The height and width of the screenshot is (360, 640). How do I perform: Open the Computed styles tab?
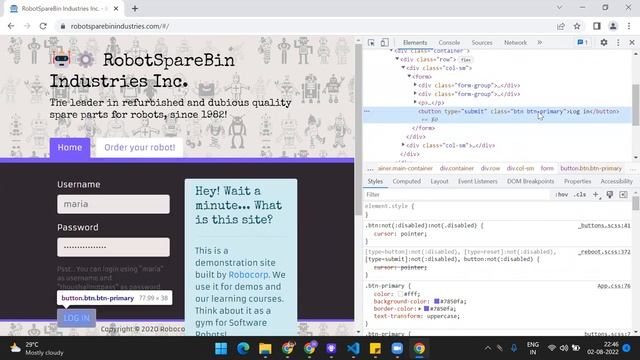coord(407,181)
